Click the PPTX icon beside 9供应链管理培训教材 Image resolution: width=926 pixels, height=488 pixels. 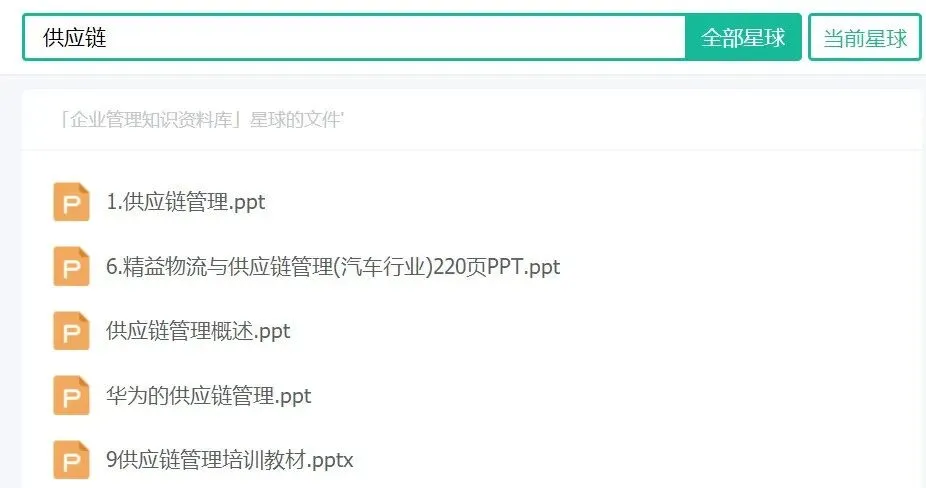click(x=71, y=460)
